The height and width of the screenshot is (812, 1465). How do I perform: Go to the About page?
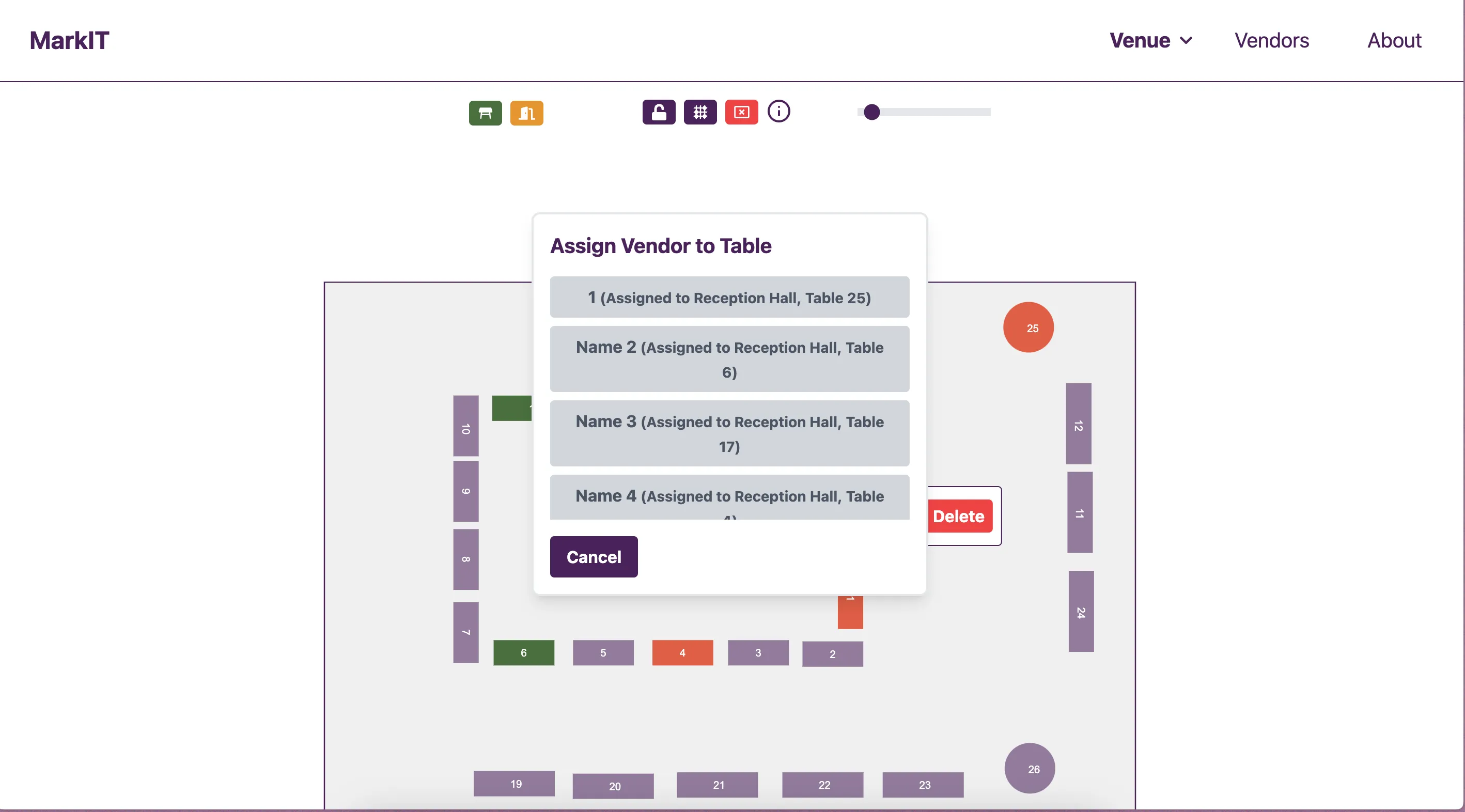coord(1394,40)
